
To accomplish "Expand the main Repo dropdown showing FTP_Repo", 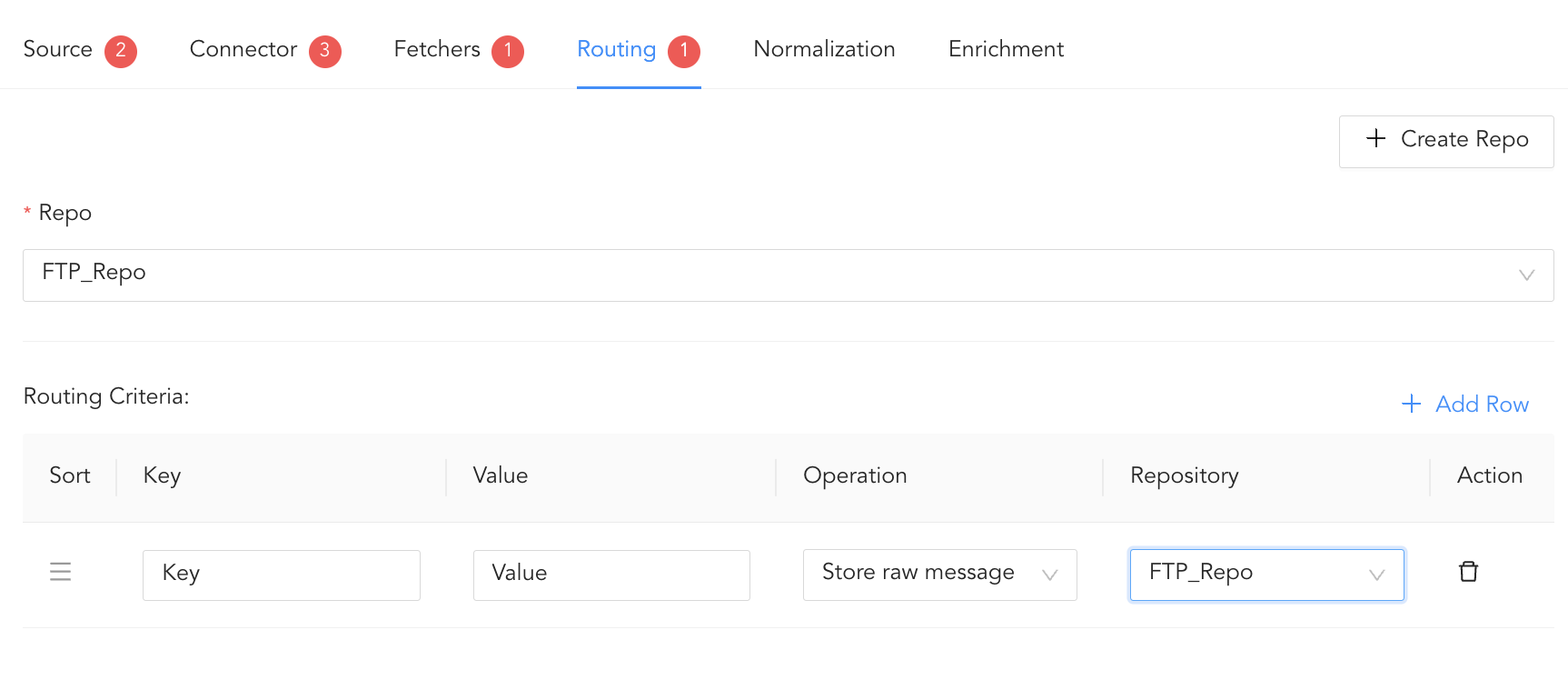I will click(788, 275).
